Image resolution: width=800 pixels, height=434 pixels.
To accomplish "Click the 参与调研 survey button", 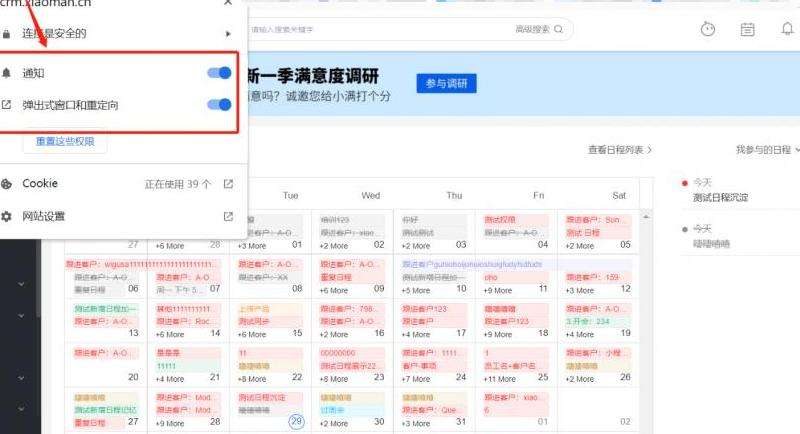I will [x=446, y=82].
